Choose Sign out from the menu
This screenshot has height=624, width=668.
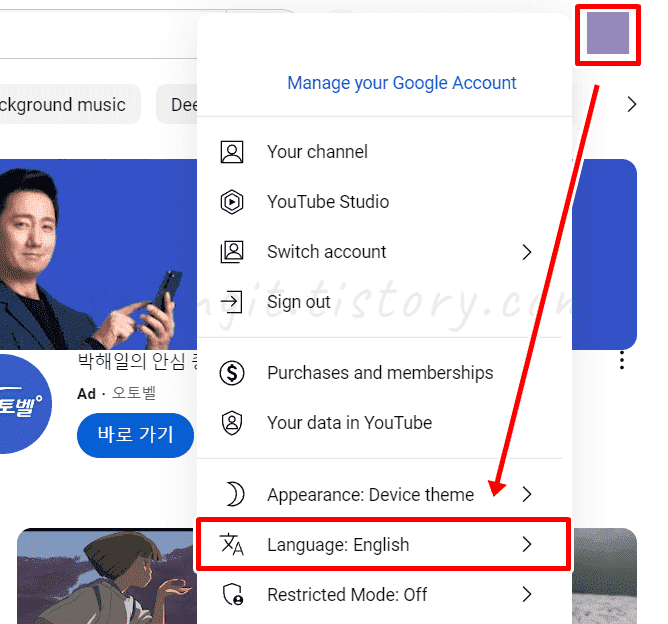[x=384, y=302]
